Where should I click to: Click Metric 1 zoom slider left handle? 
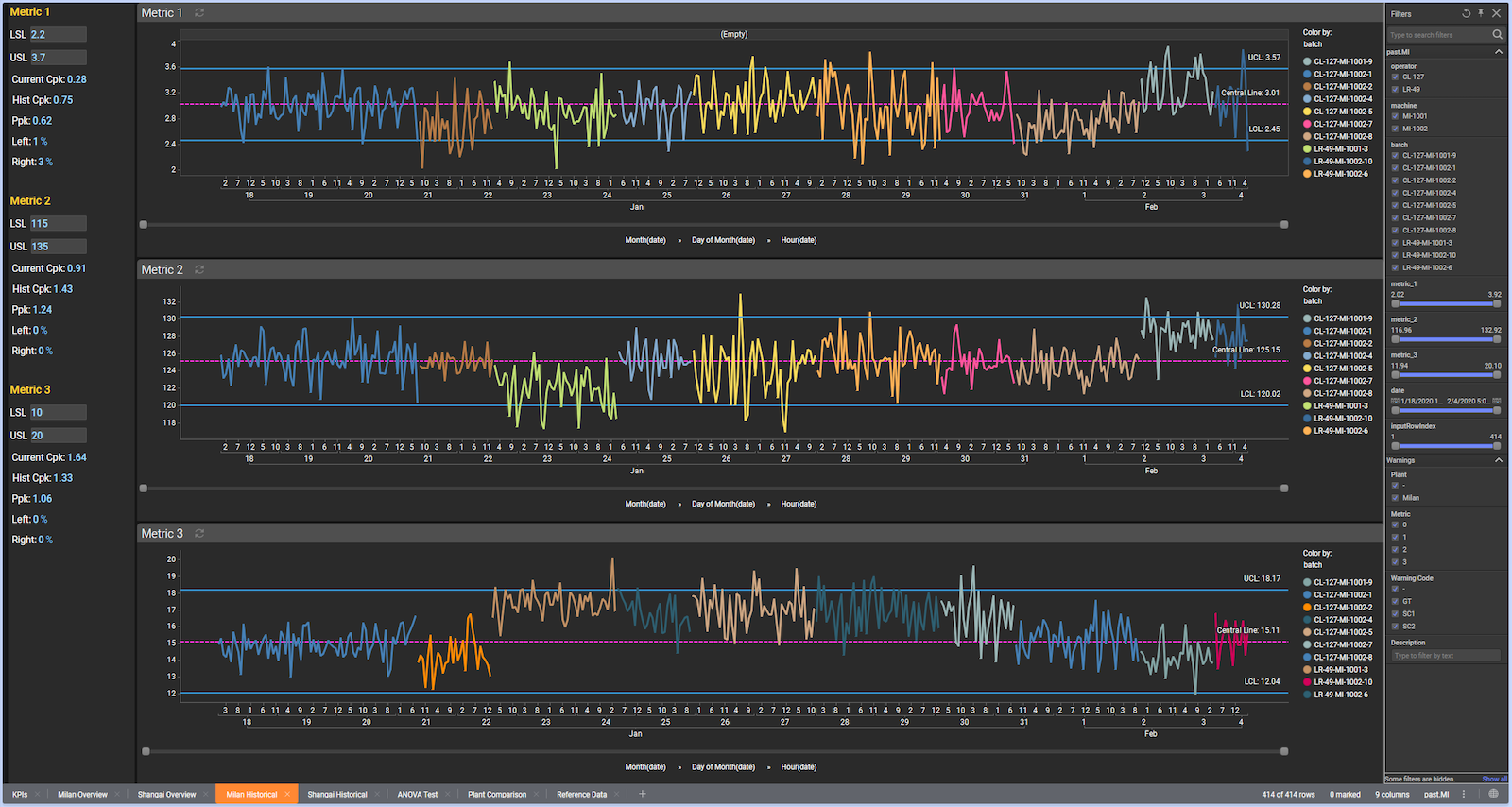pos(144,225)
